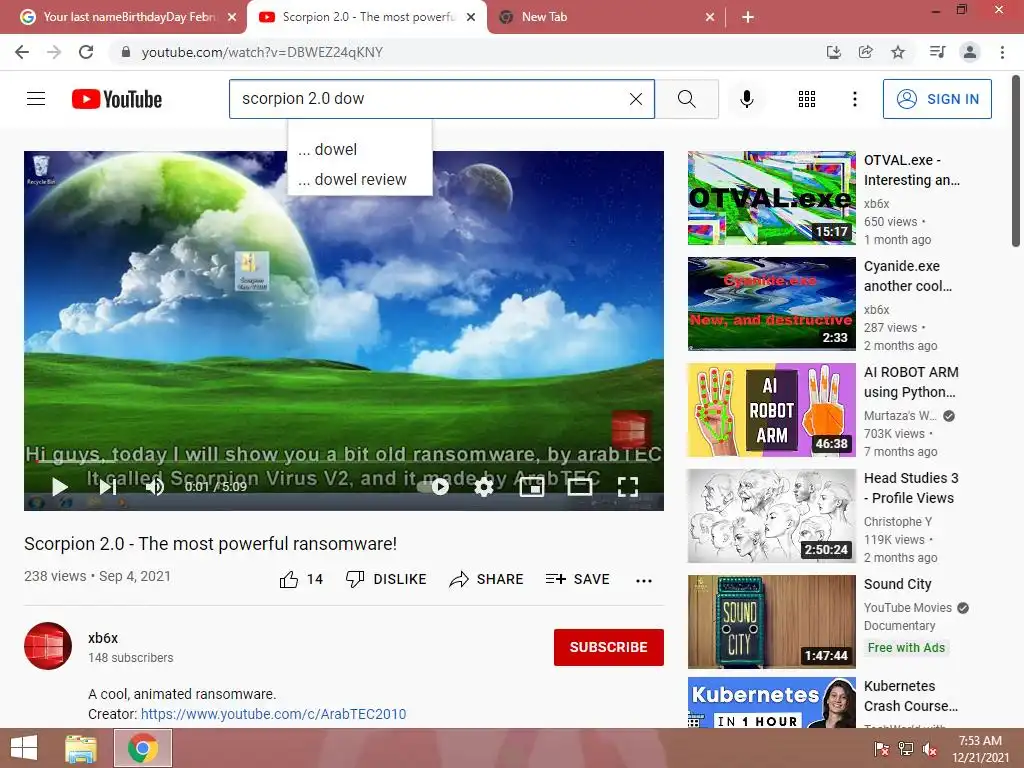Toggle the autoplay switch in player
The width and height of the screenshot is (1024, 768).
[433, 487]
